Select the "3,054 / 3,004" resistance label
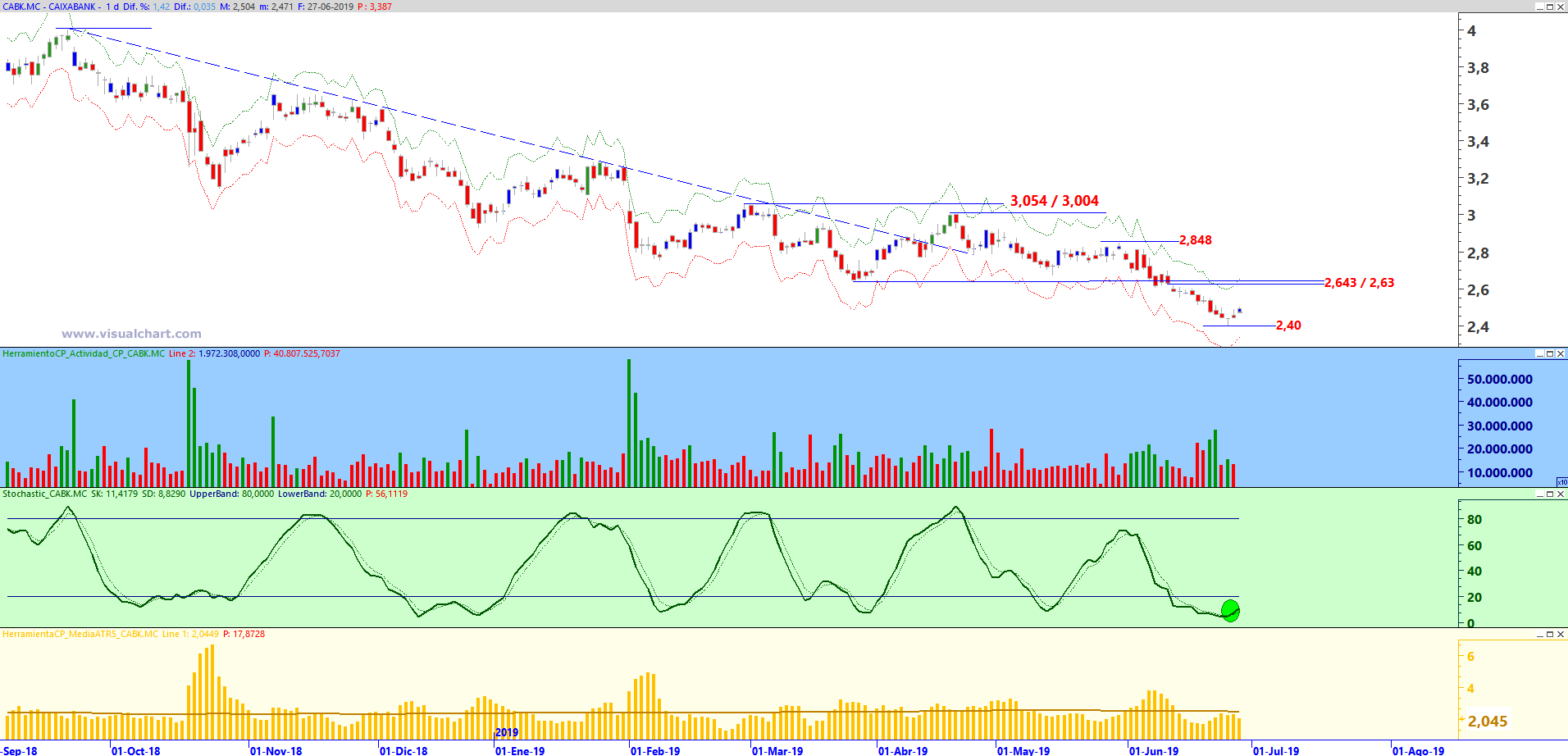1568x756 pixels. pos(1054,201)
